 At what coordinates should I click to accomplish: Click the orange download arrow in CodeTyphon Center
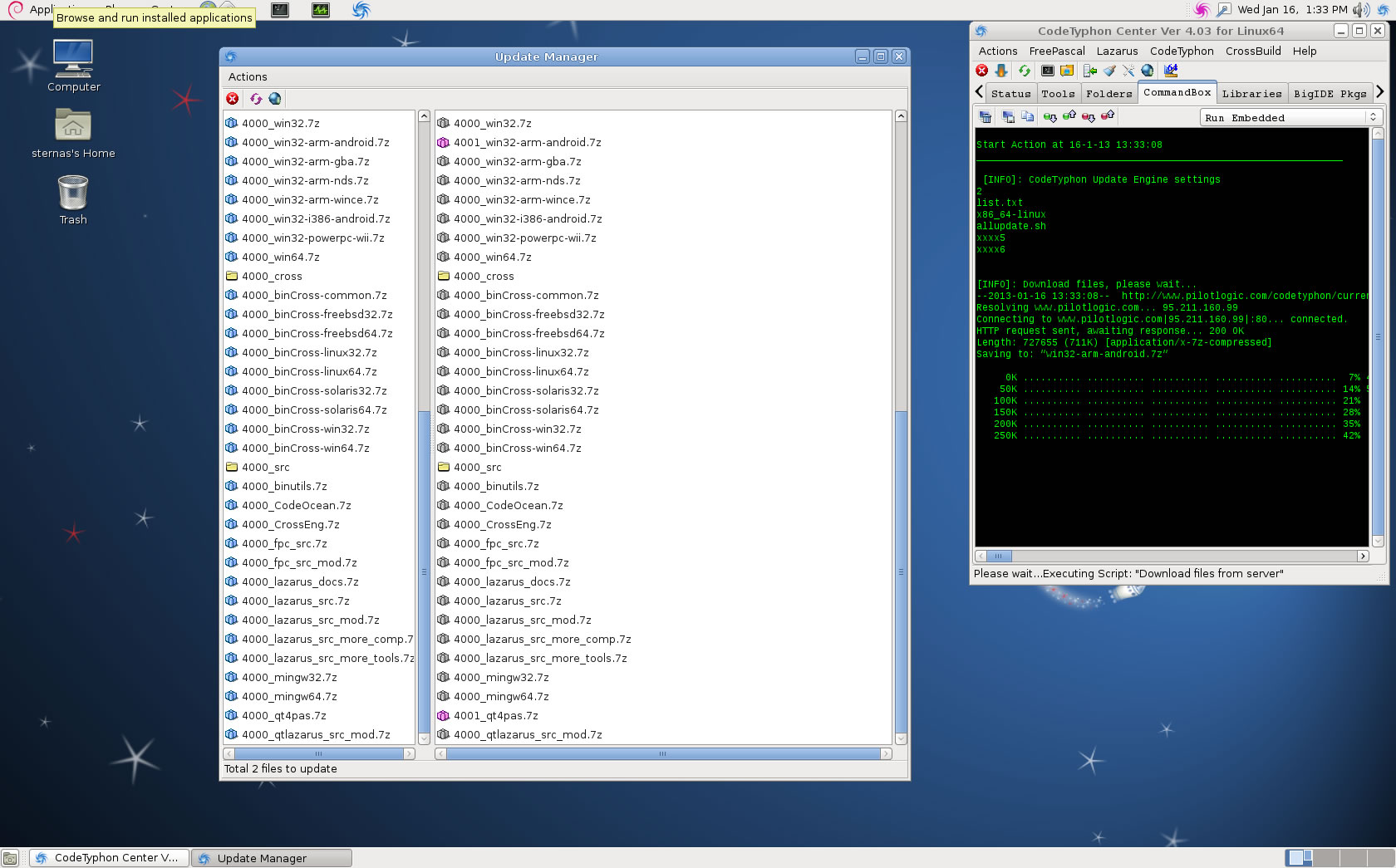1001,71
